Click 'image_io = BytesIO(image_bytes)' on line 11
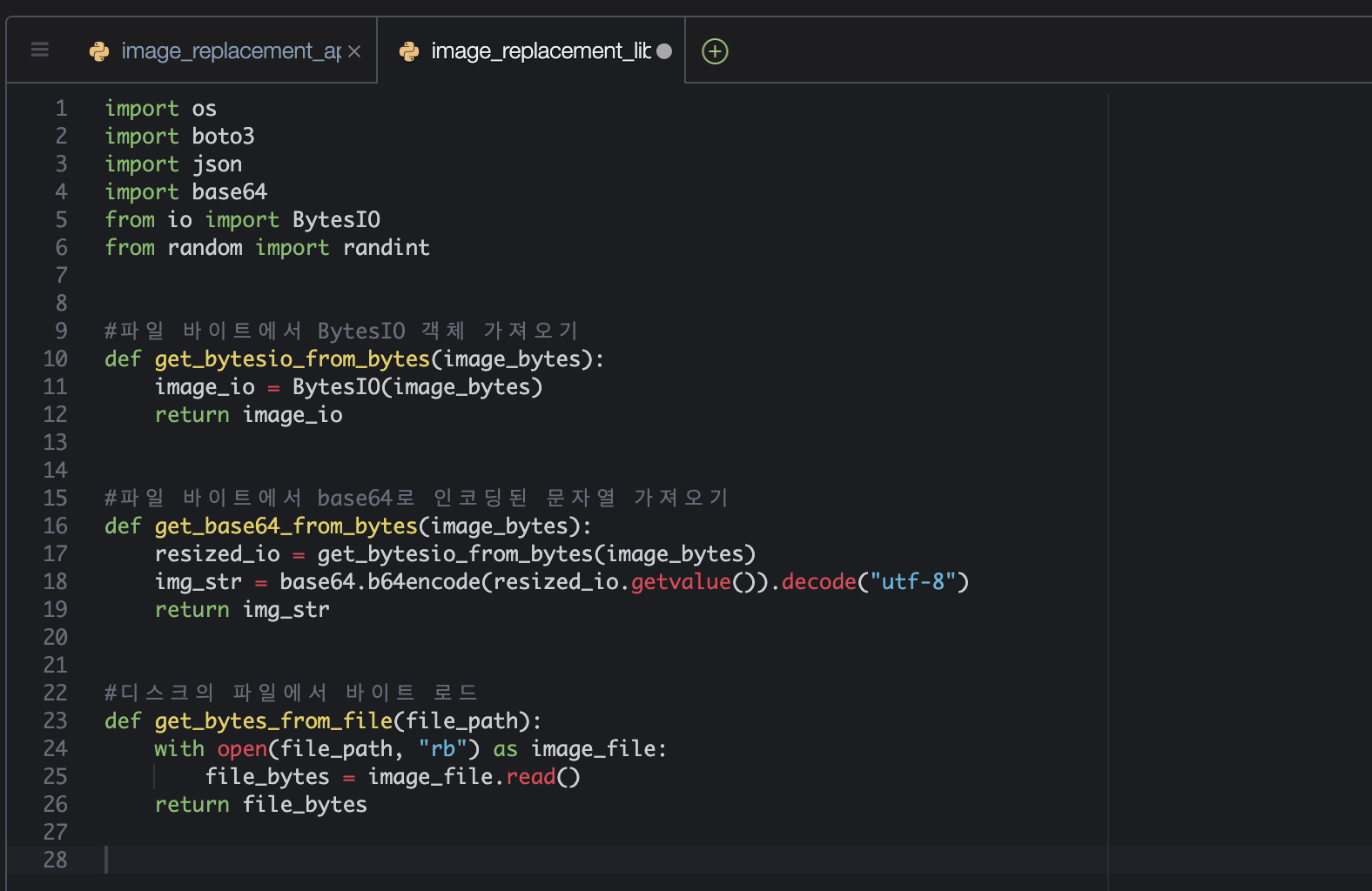 coord(349,386)
